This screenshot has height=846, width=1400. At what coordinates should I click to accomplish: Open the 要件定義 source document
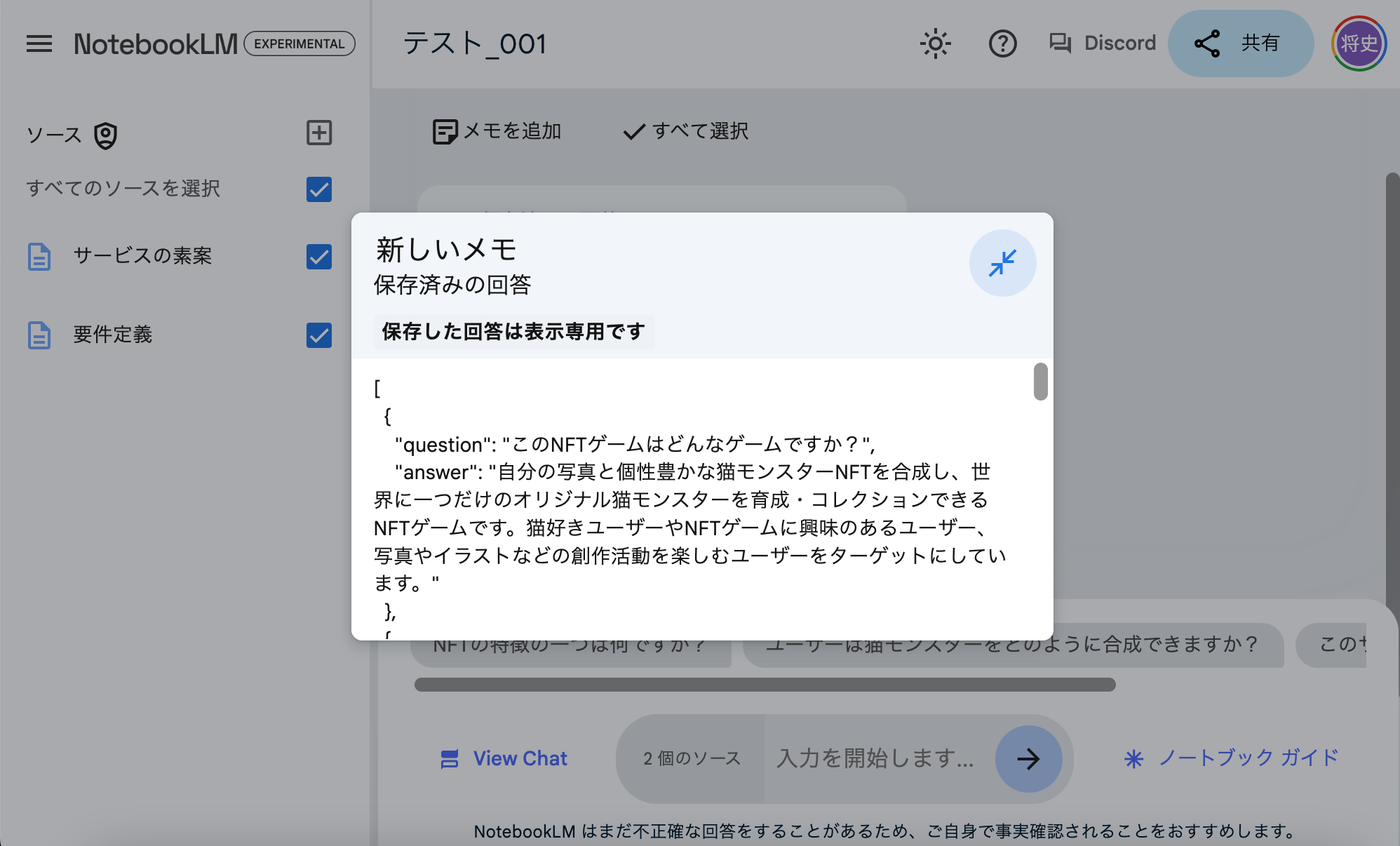[x=113, y=335]
